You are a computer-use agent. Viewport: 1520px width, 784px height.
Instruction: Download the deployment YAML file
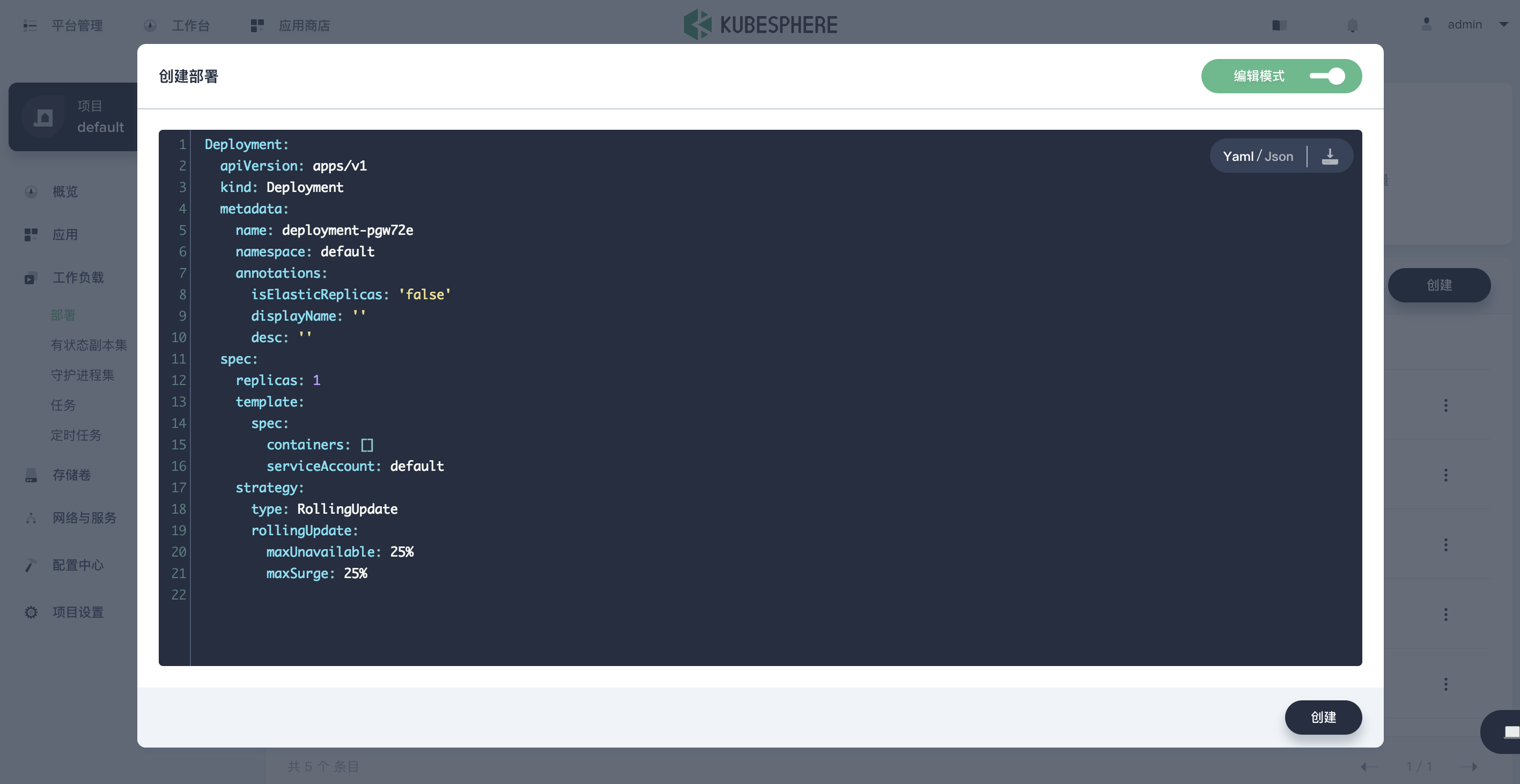1330,155
